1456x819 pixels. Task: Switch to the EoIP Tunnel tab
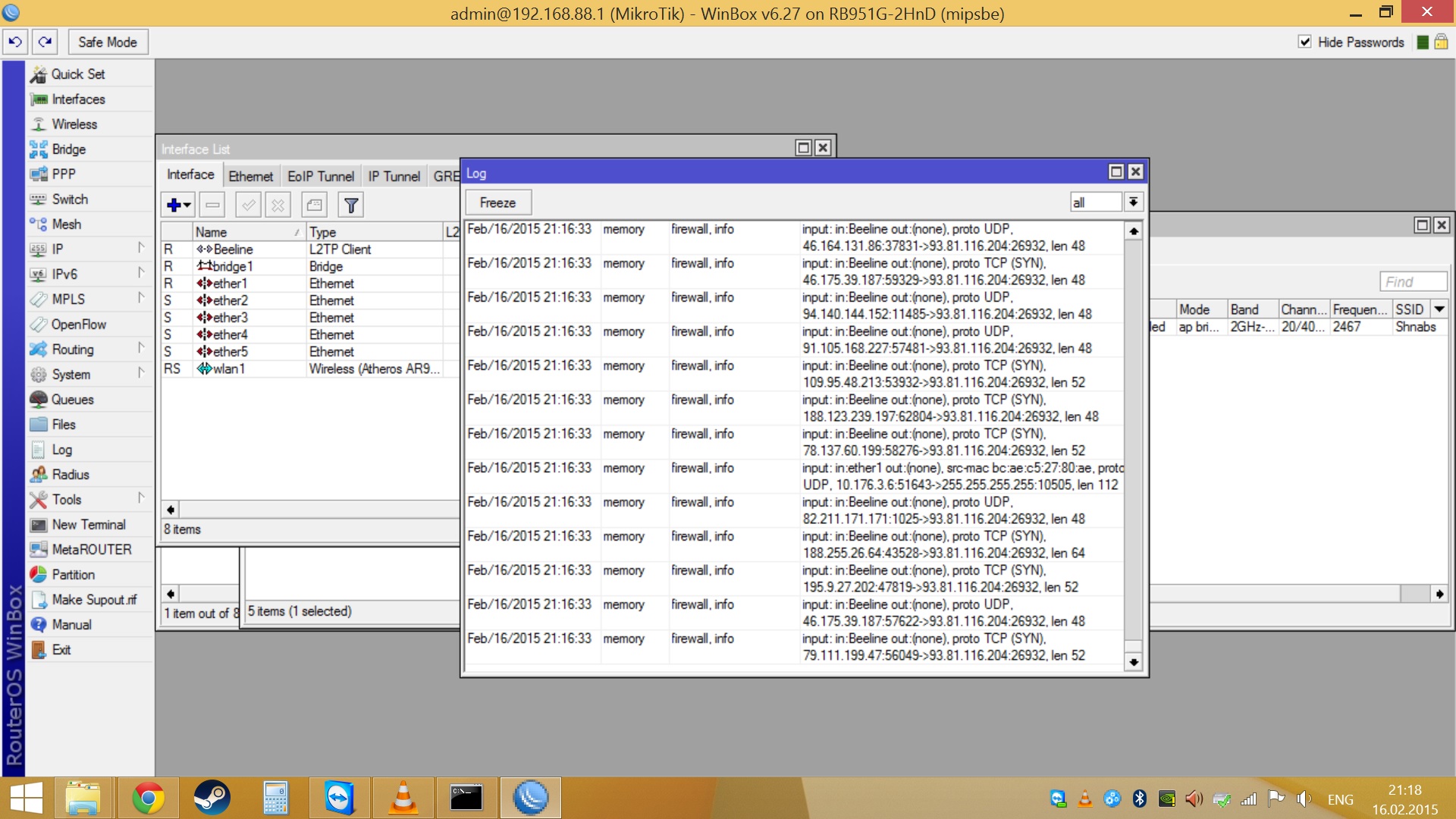(321, 176)
